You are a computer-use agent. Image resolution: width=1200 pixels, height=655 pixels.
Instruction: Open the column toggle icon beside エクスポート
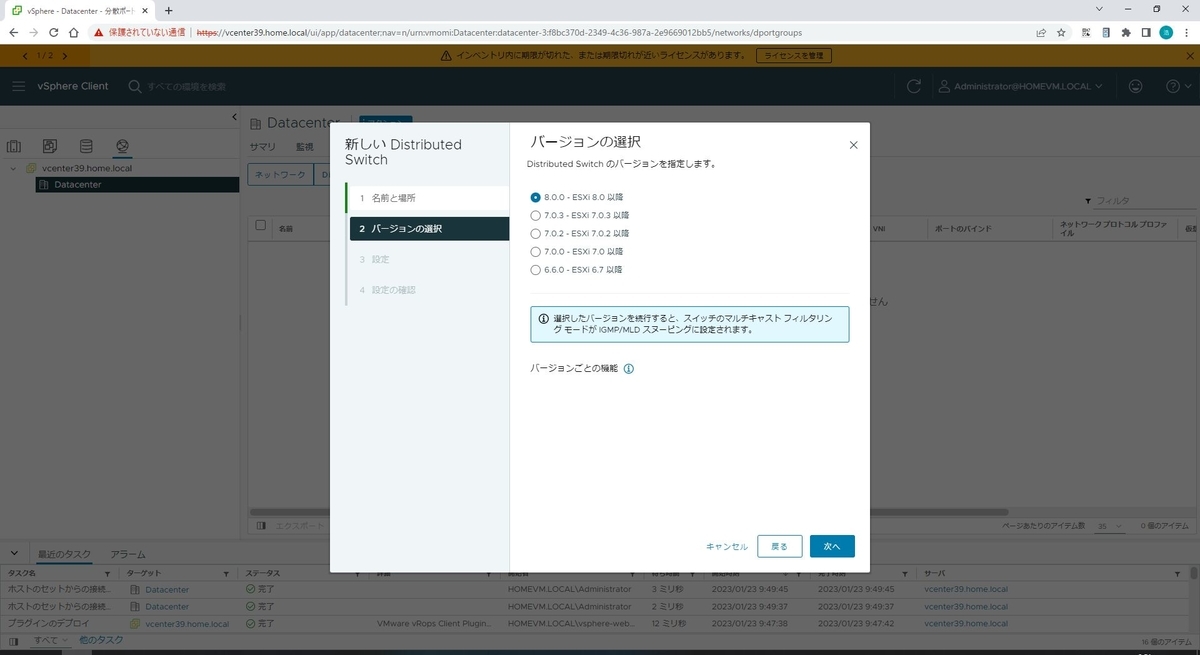tap(261, 525)
